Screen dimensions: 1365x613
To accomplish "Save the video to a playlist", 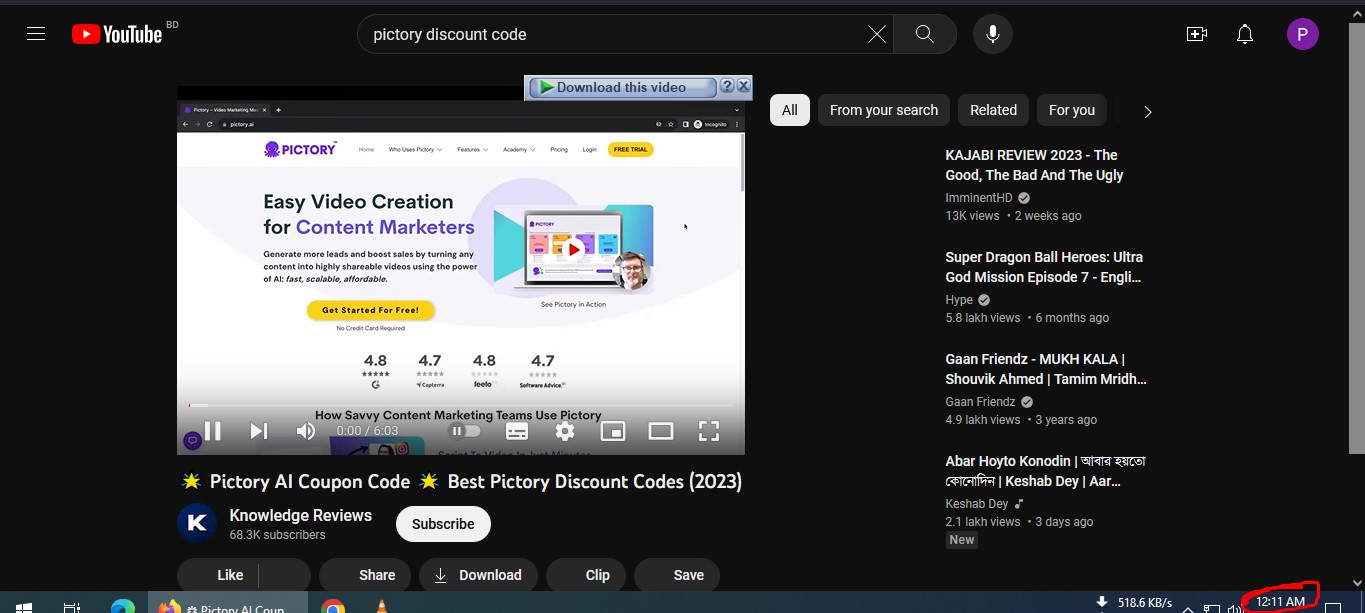I will pos(677,575).
